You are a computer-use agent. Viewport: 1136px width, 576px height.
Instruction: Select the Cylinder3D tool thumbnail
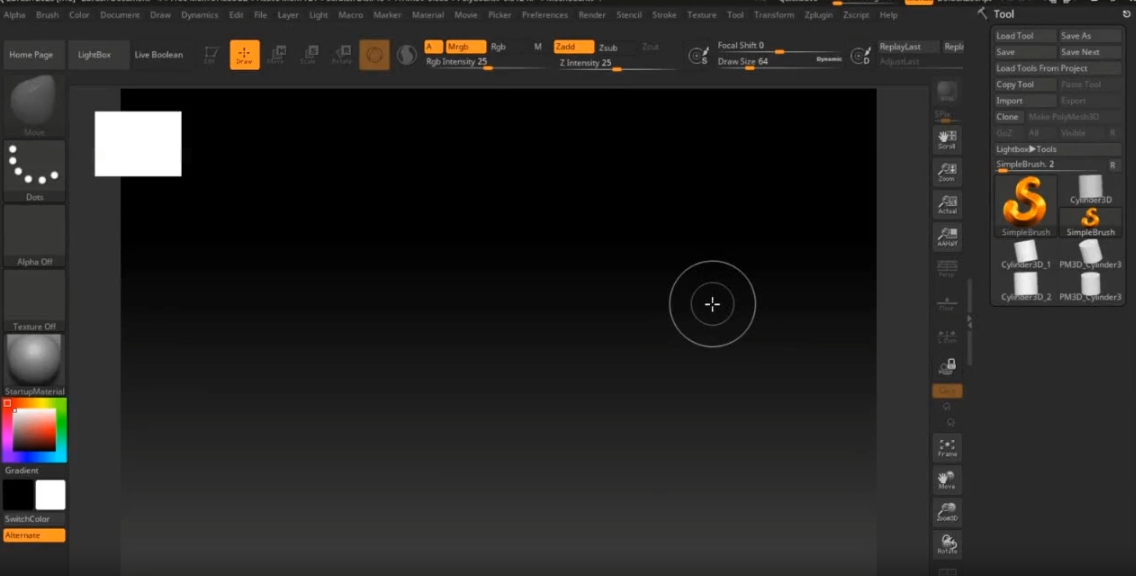1090,188
